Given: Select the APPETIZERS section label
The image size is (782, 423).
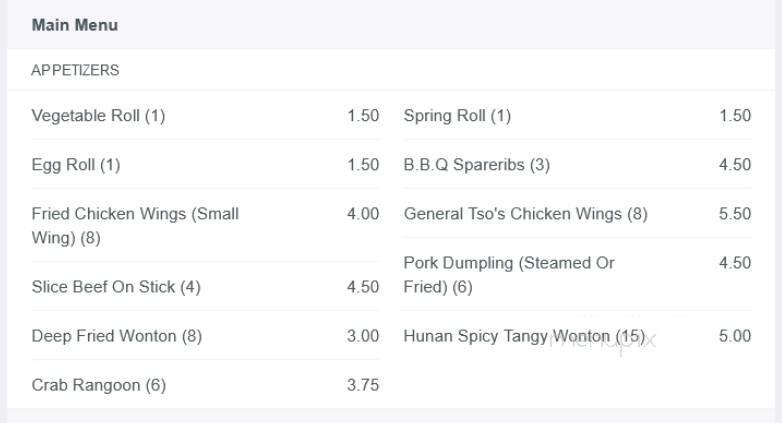Looking at the screenshot, I should [x=75, y=70].
